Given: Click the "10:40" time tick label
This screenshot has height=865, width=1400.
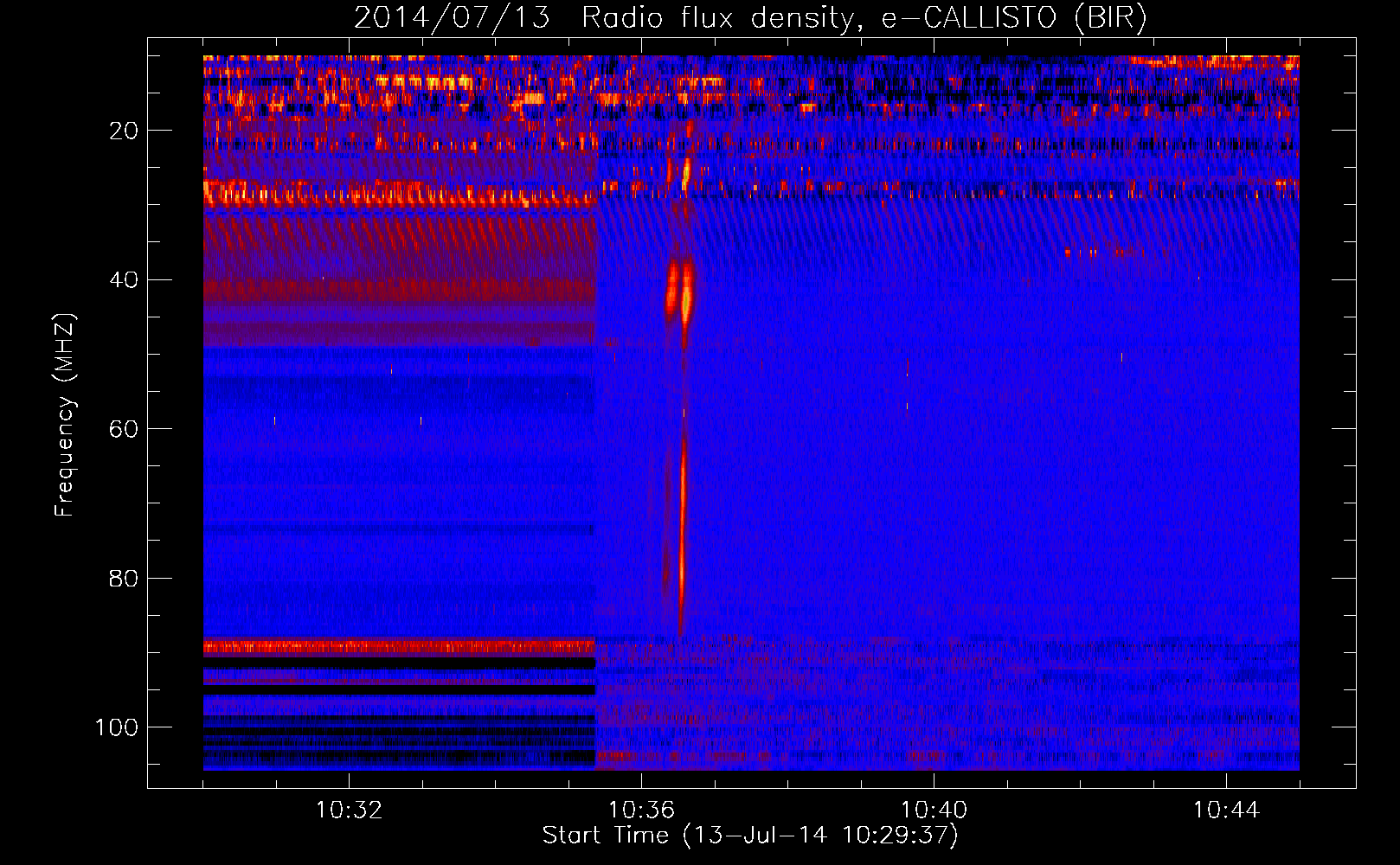Looking at the screenshot, I should click(x=934, y=811).
